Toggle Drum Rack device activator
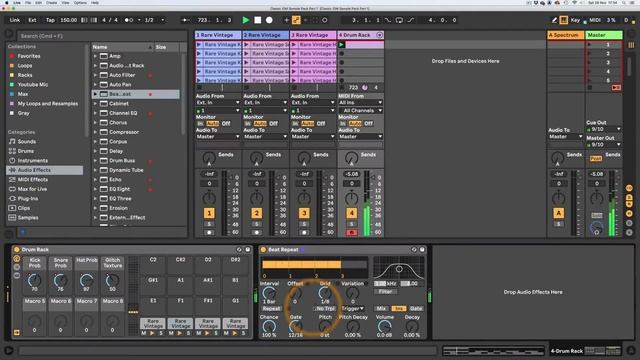Viewport: 640px width, 360px height. 17,249
